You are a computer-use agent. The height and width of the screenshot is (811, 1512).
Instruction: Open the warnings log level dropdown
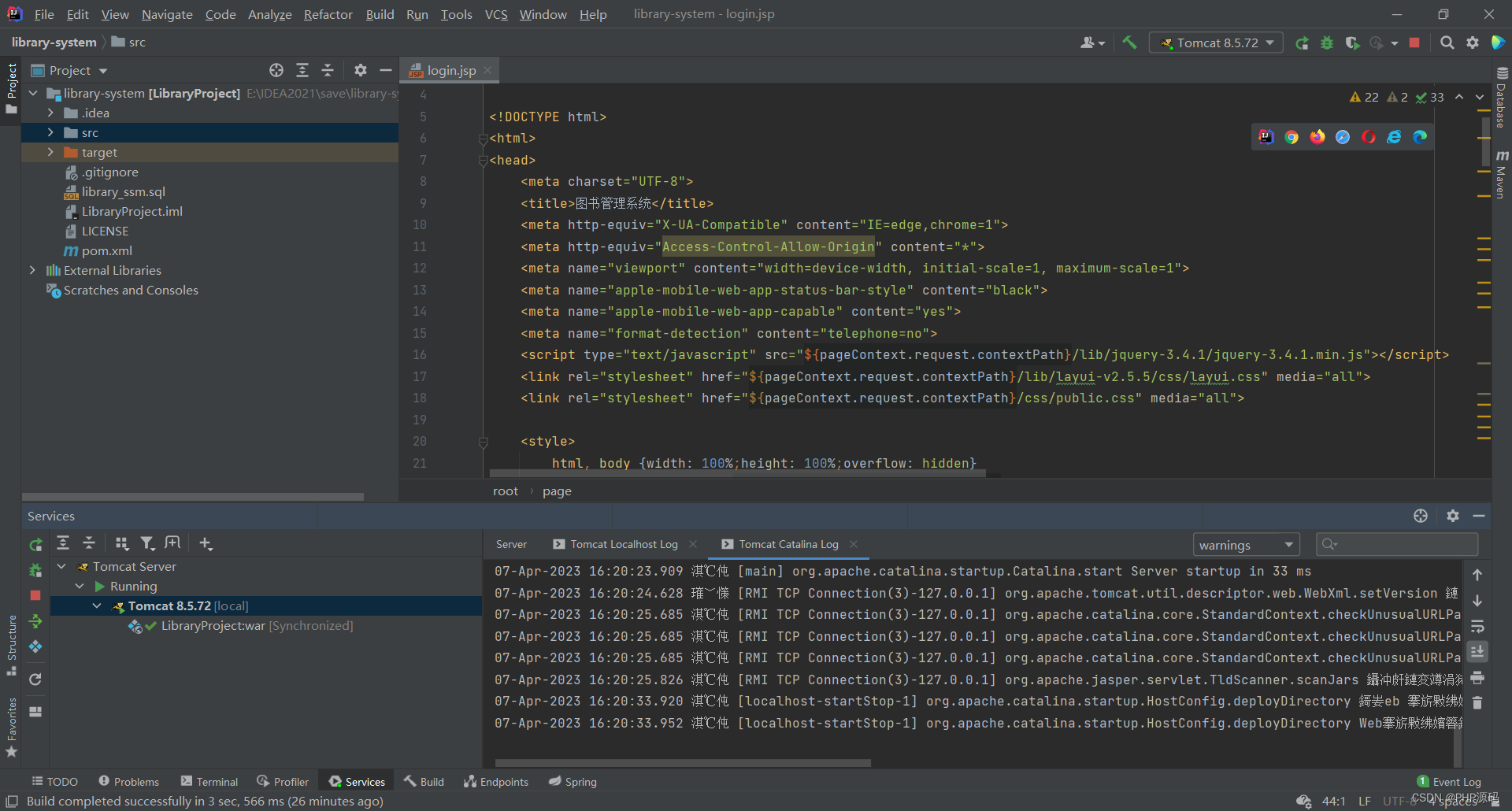pos(1245,545)
